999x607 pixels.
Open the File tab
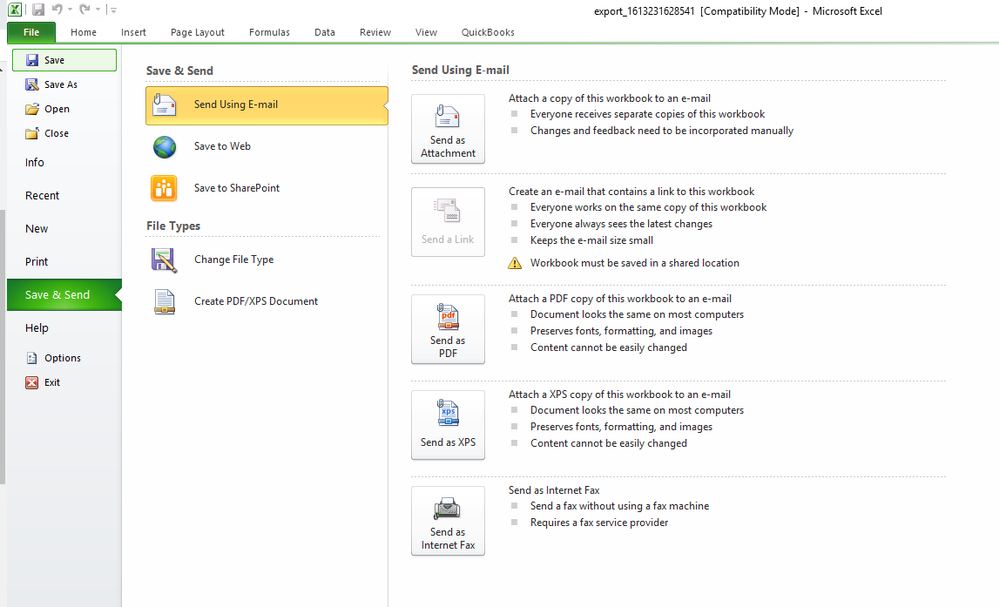coord(31,32)
